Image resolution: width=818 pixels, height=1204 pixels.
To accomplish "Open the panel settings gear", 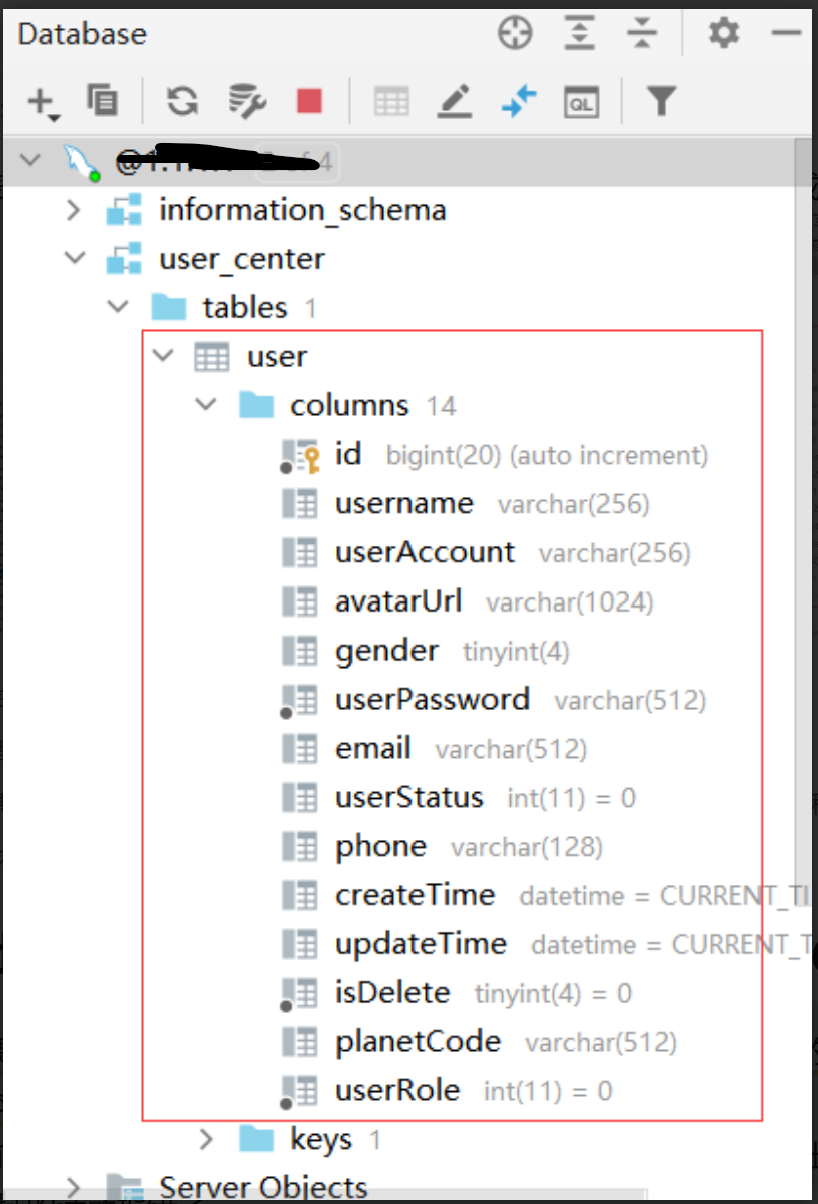I will point(723,34).
